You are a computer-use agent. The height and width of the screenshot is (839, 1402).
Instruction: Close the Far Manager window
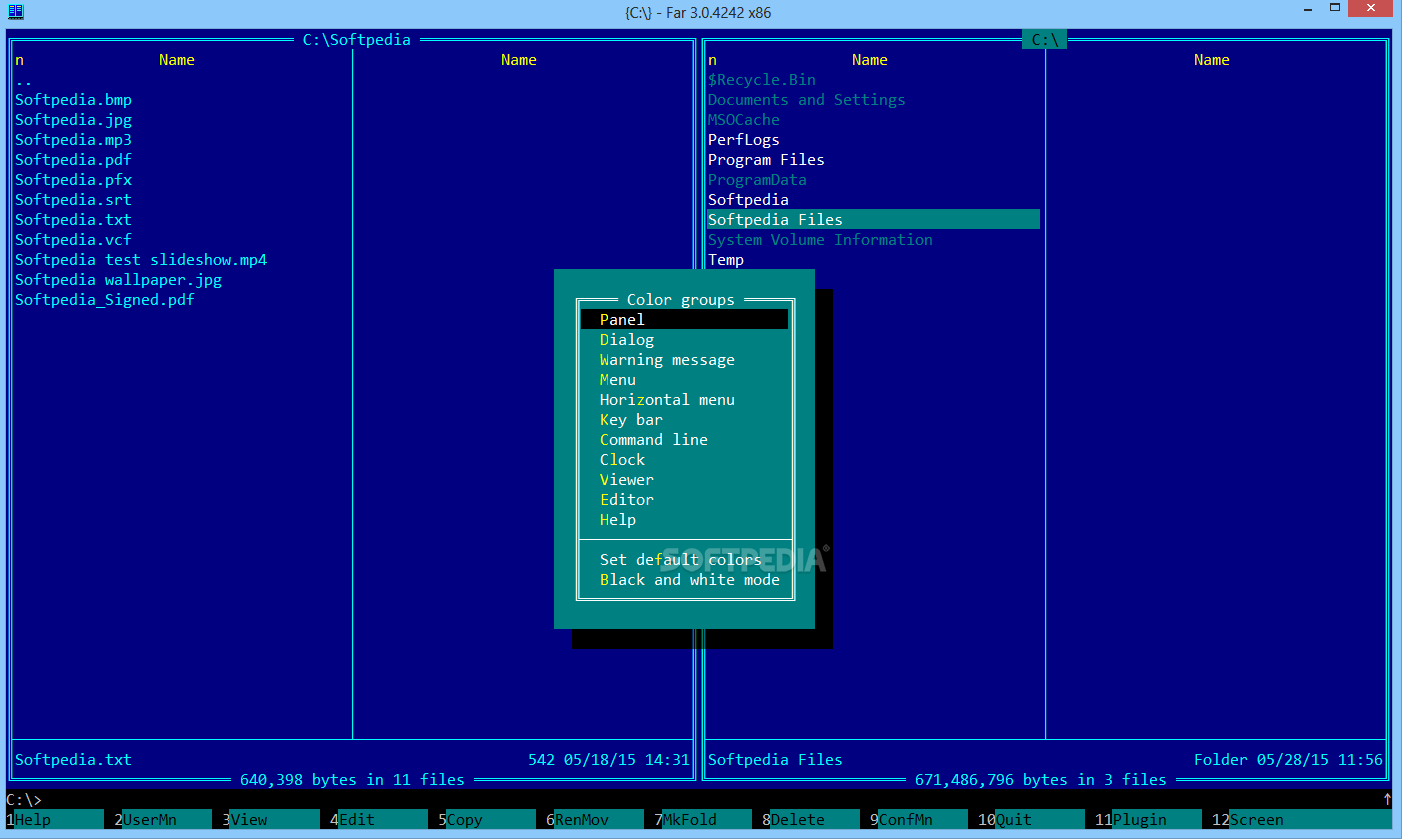1372,8
